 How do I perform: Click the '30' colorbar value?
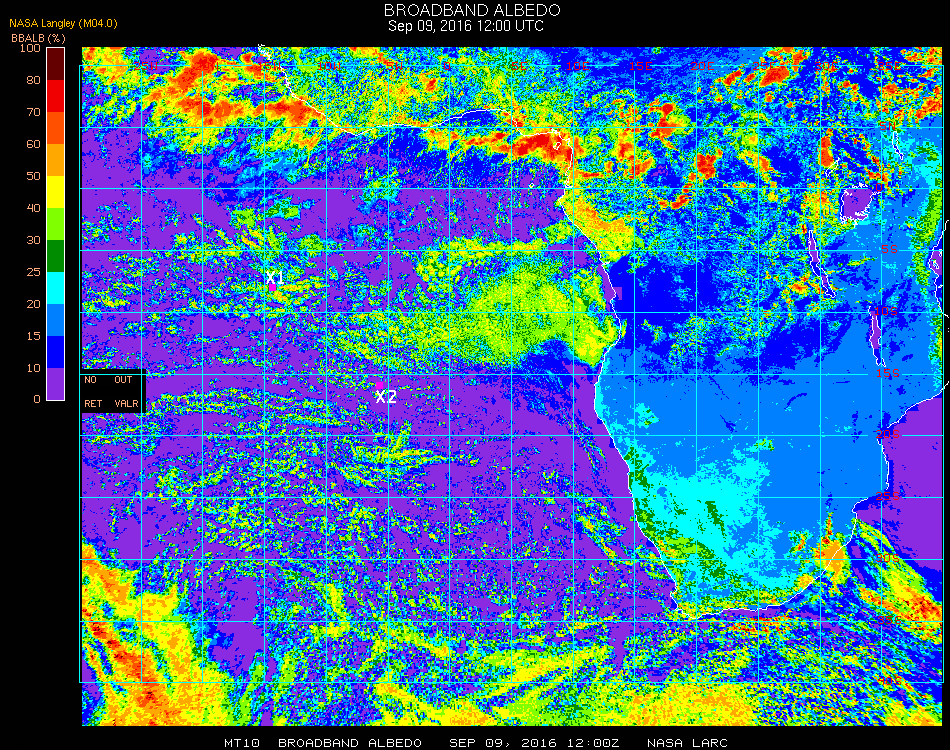point(33,241)
